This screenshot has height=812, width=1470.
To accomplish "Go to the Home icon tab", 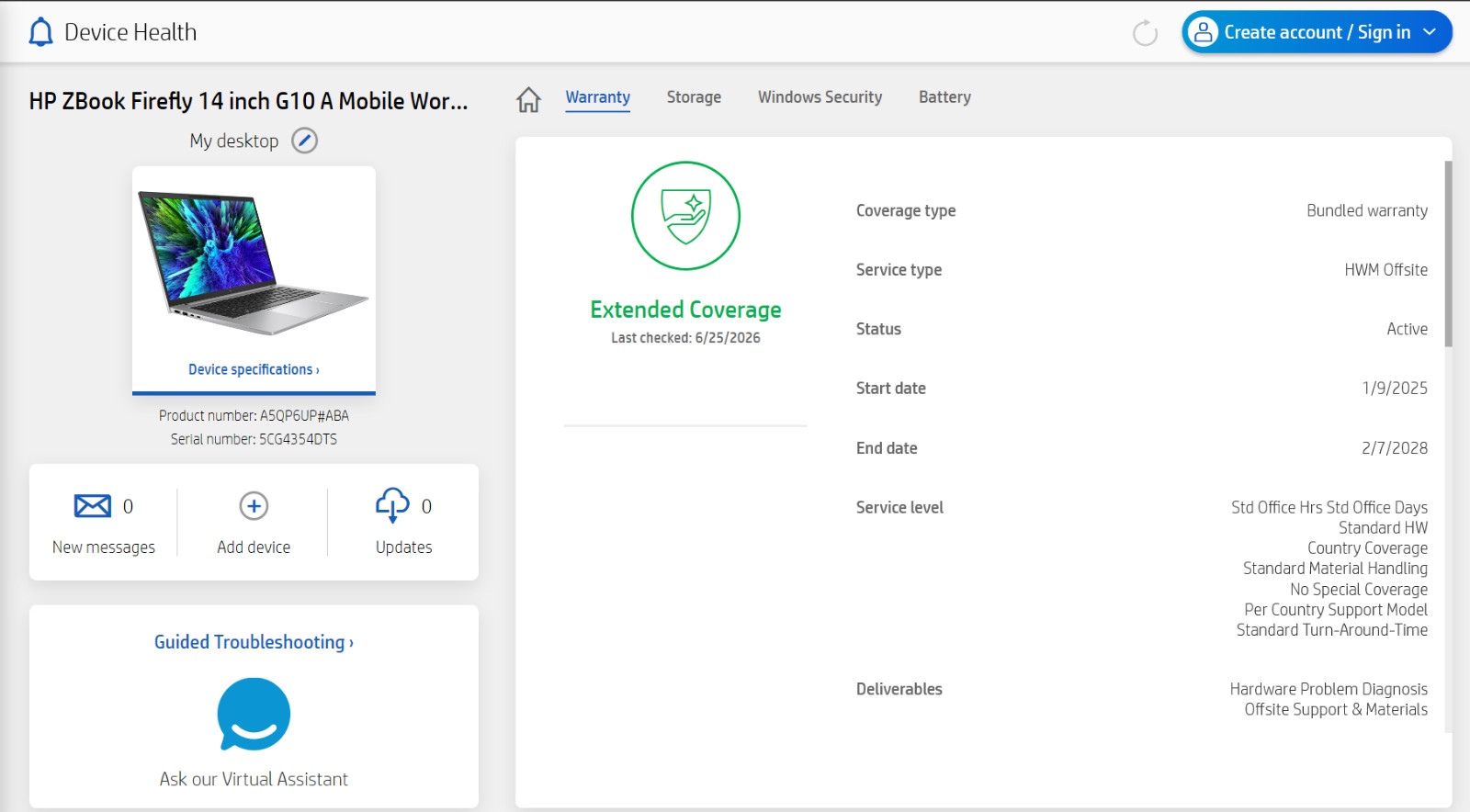I will click(528, 99).
